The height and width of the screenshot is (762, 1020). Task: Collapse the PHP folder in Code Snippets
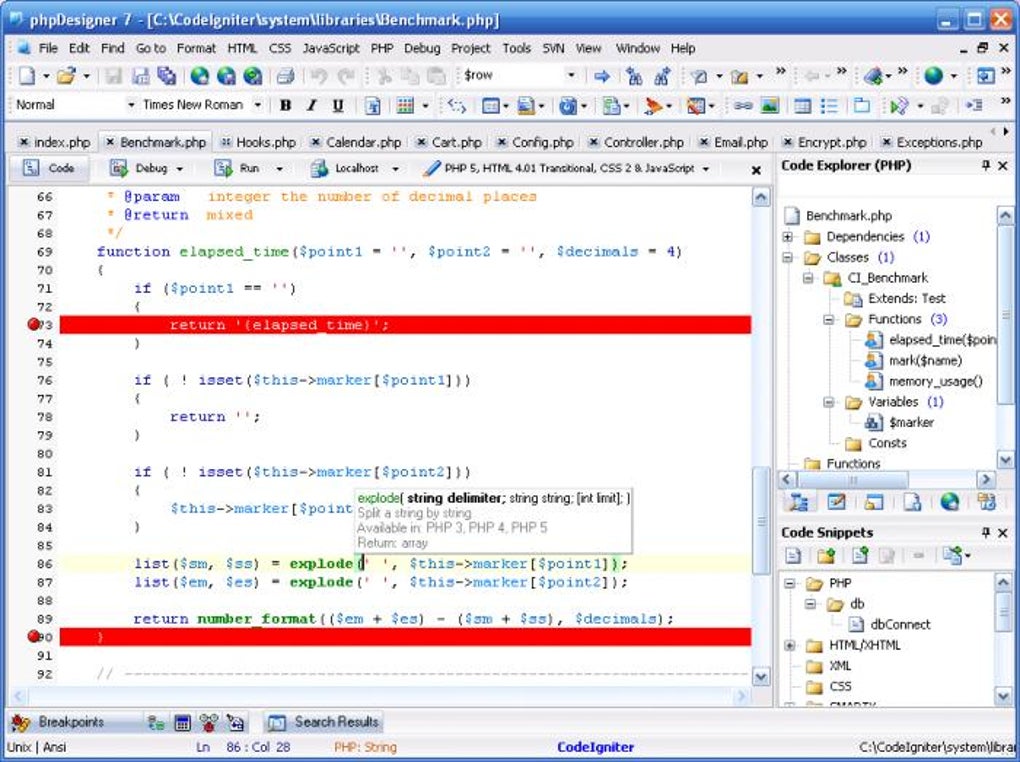[x=788, y=583]
